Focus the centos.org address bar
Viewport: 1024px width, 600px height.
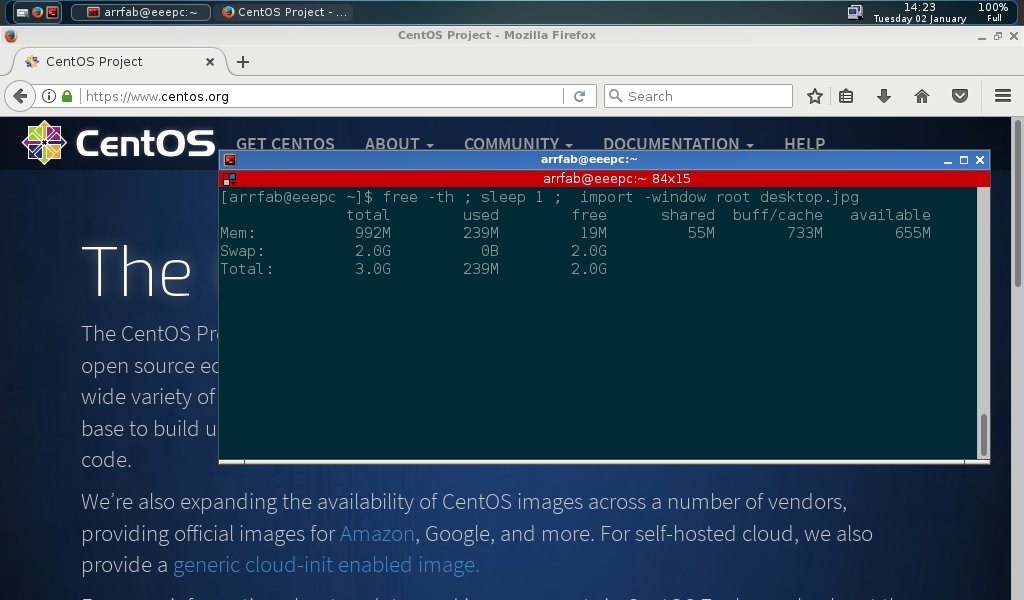coord(320,97)
